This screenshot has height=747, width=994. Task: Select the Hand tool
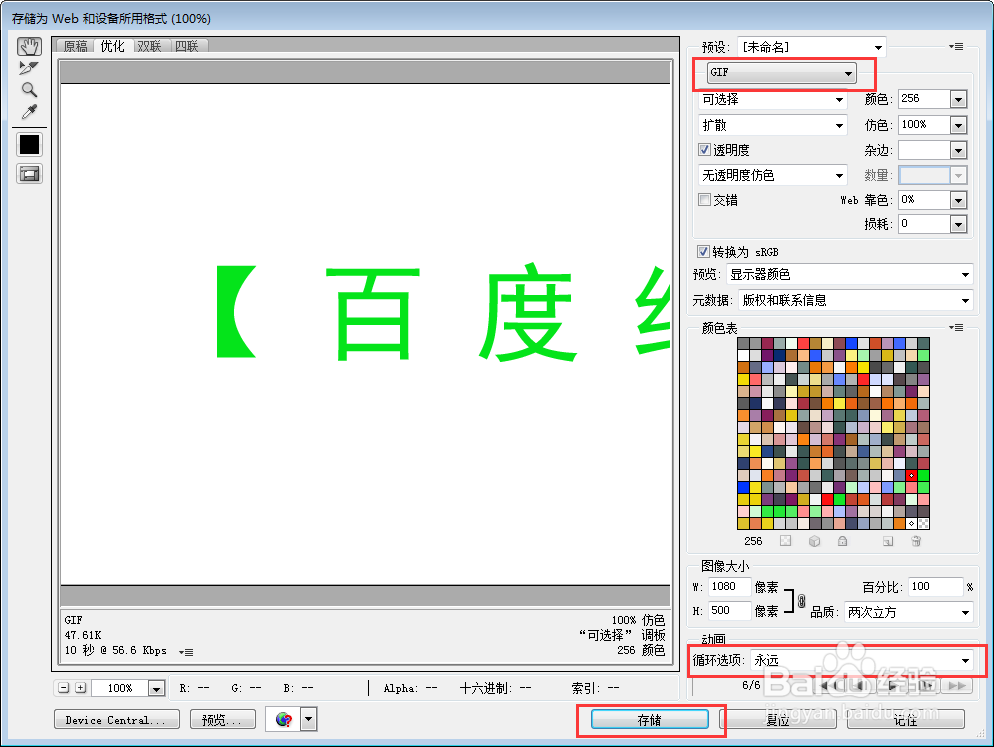tap(29, 46)
